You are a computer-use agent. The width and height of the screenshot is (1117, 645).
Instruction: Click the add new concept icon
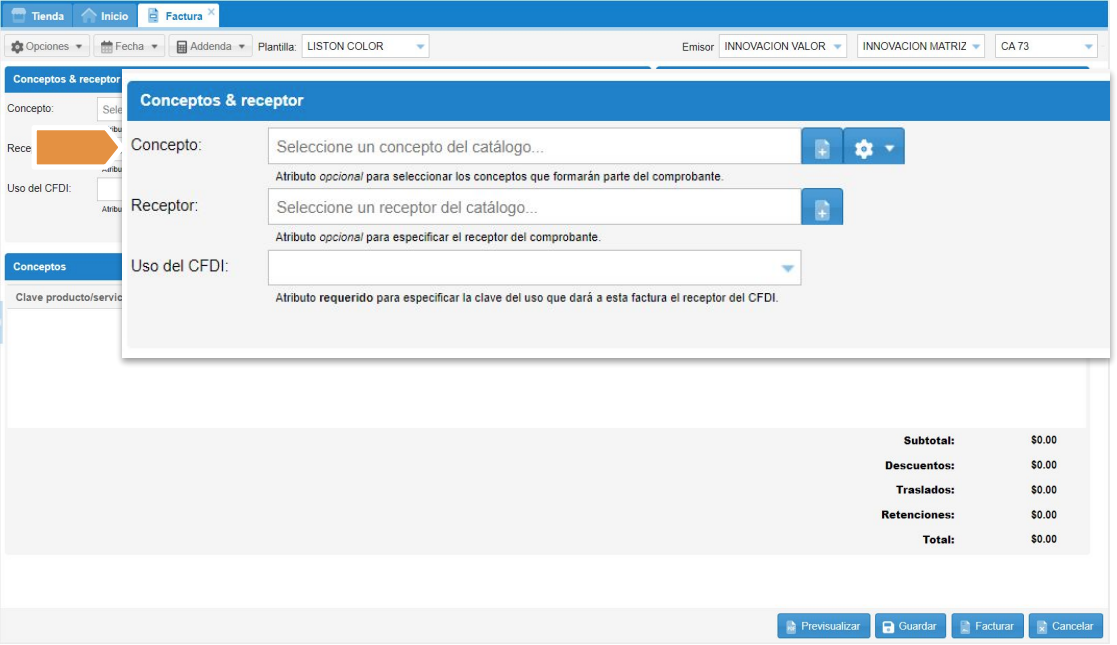(x=822, y=148)
